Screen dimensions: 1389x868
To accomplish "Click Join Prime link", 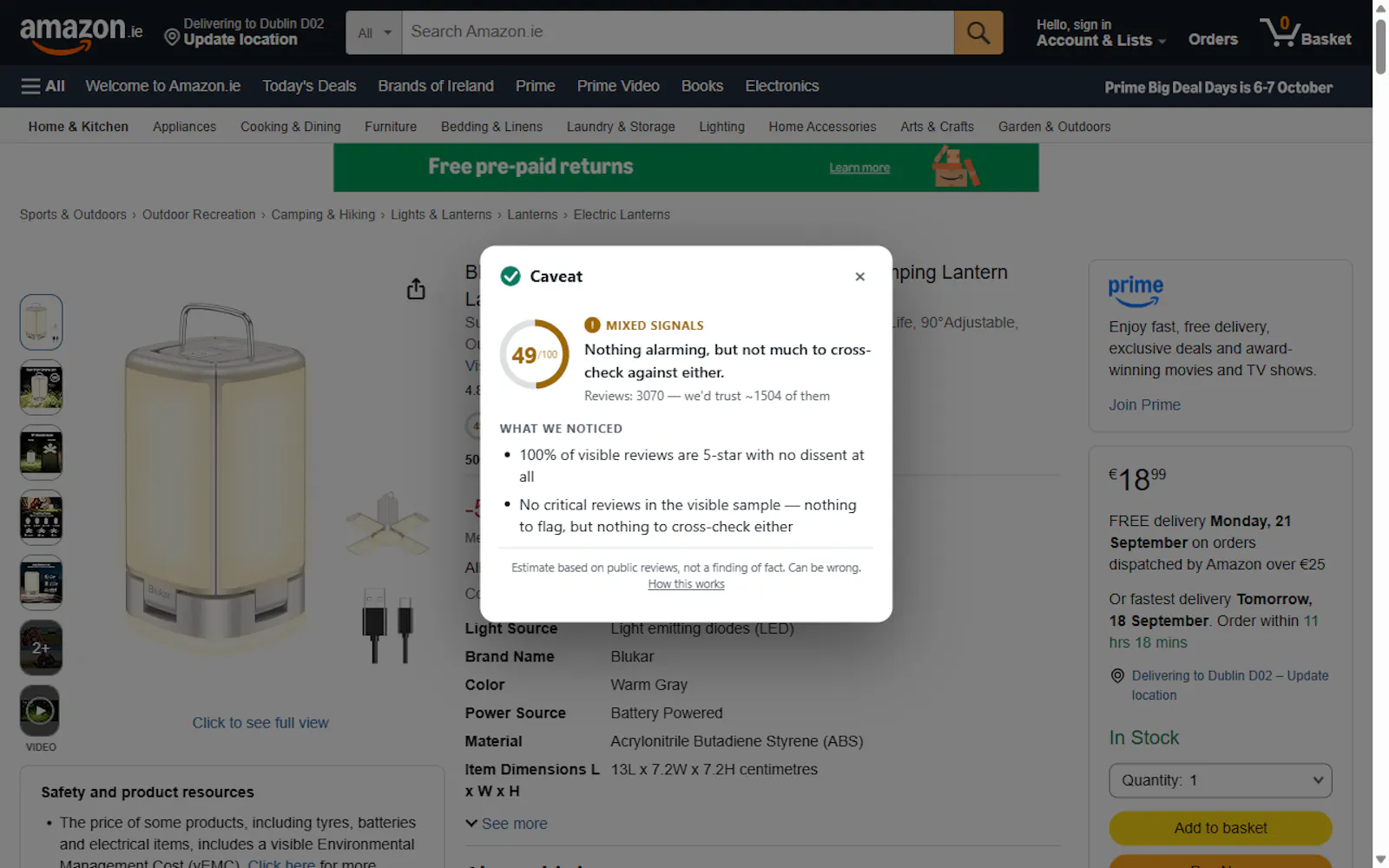I will click(x=1144, y=404).
